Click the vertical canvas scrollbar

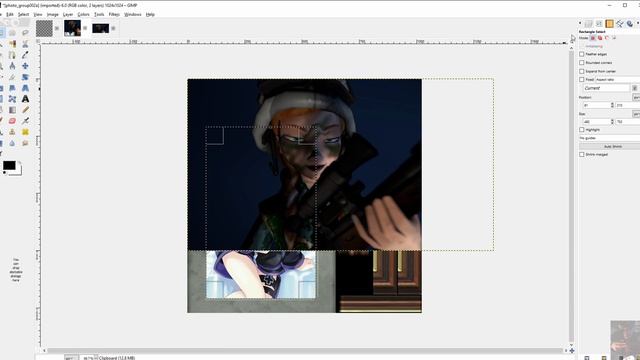(x=571, y=196)
